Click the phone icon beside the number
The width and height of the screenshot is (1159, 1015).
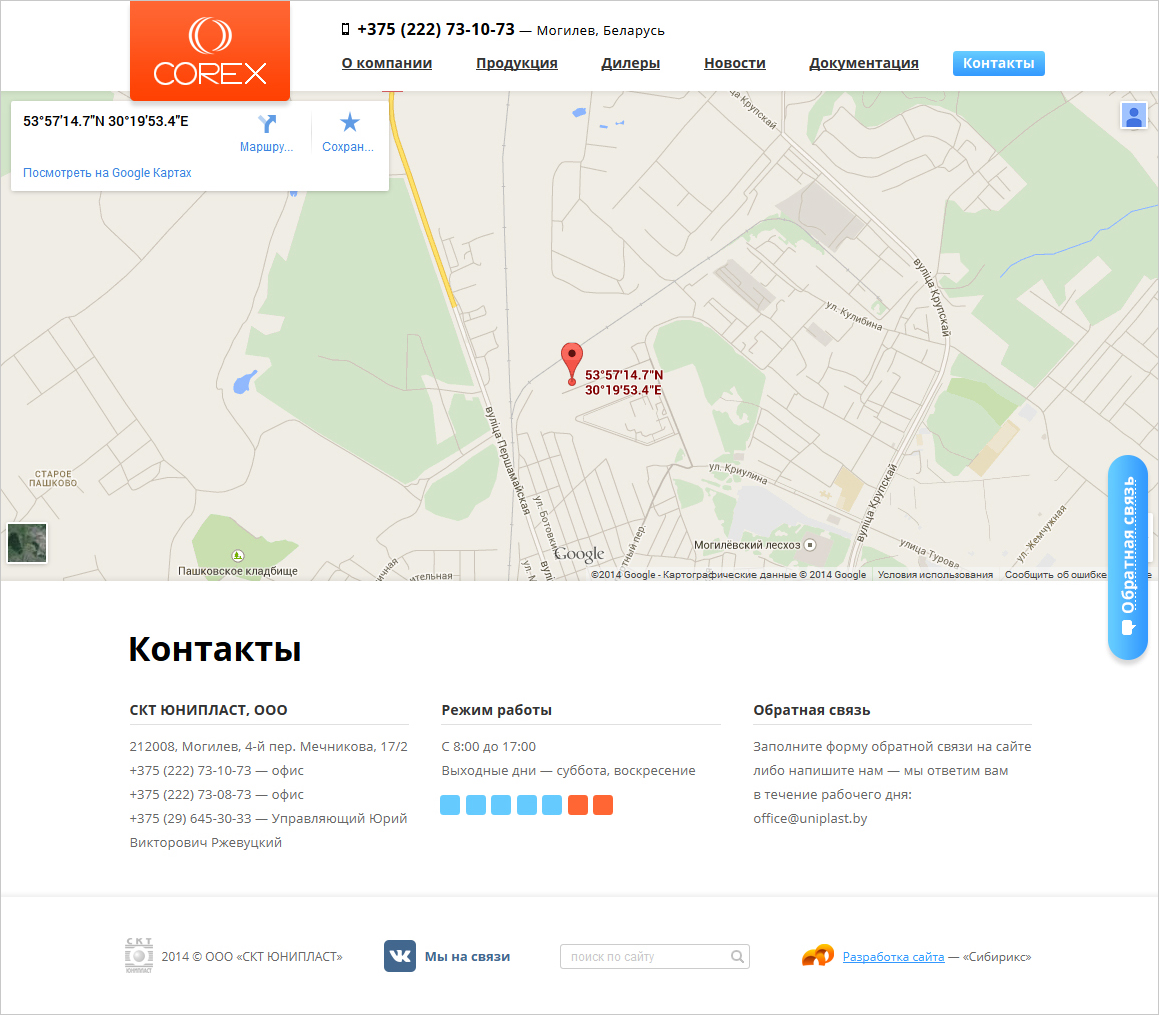click(x=345, y=30)
